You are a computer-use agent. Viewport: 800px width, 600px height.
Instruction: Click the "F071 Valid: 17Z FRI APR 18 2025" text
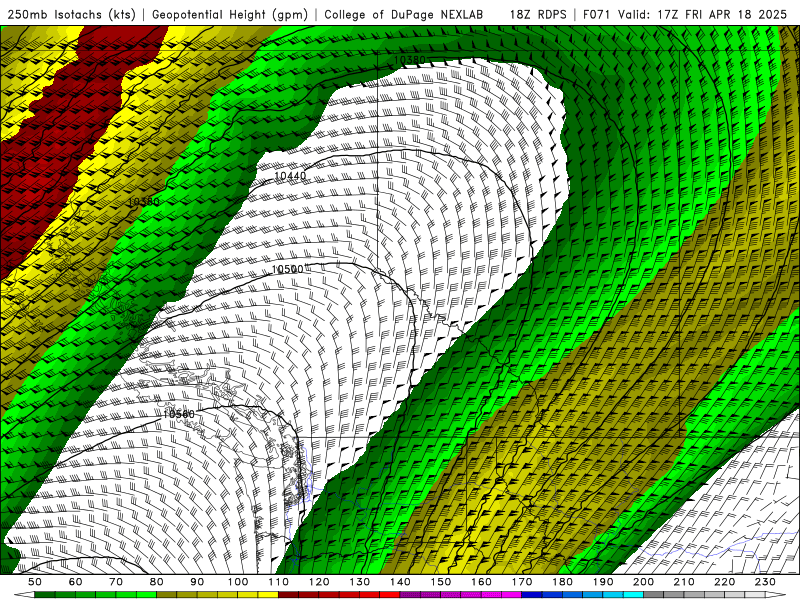coord(685,14)
